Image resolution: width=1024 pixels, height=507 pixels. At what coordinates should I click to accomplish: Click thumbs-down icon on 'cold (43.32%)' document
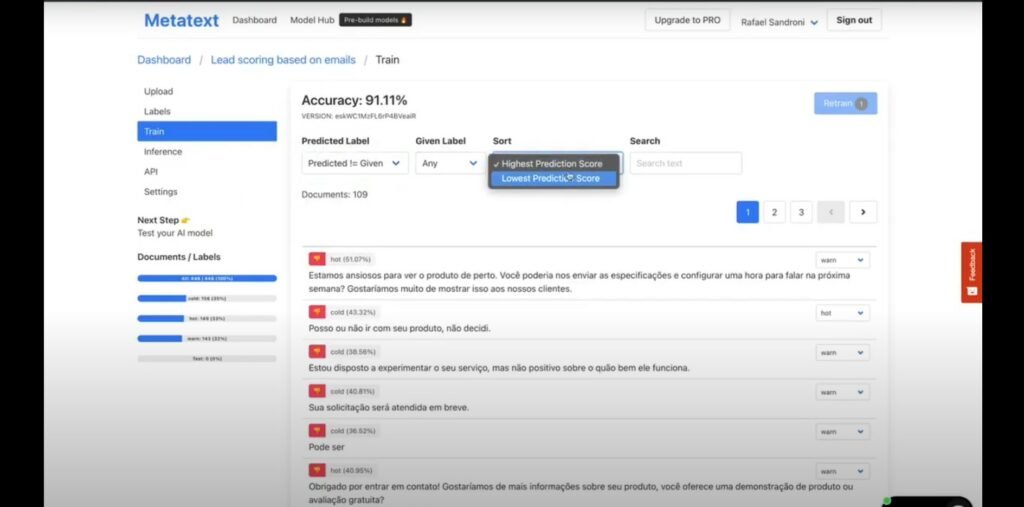(x=317, y=312)
